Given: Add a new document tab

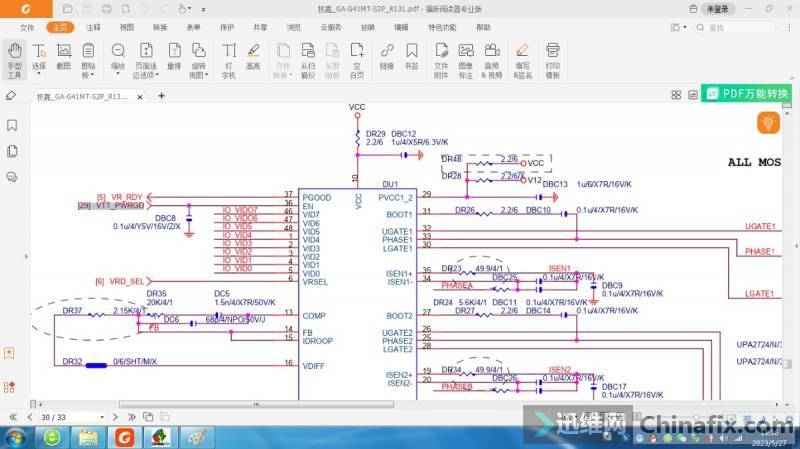Looking at the screenshot, I should [161, 96].
